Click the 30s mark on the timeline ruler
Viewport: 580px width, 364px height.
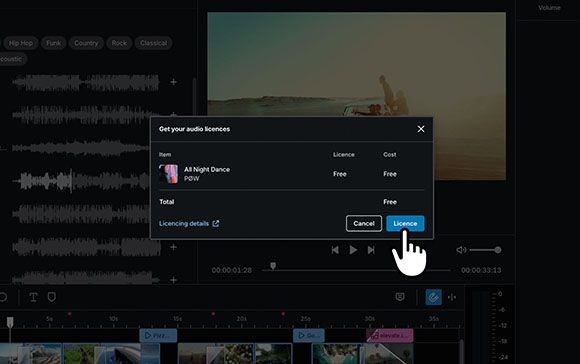click(x=370, y=319)
